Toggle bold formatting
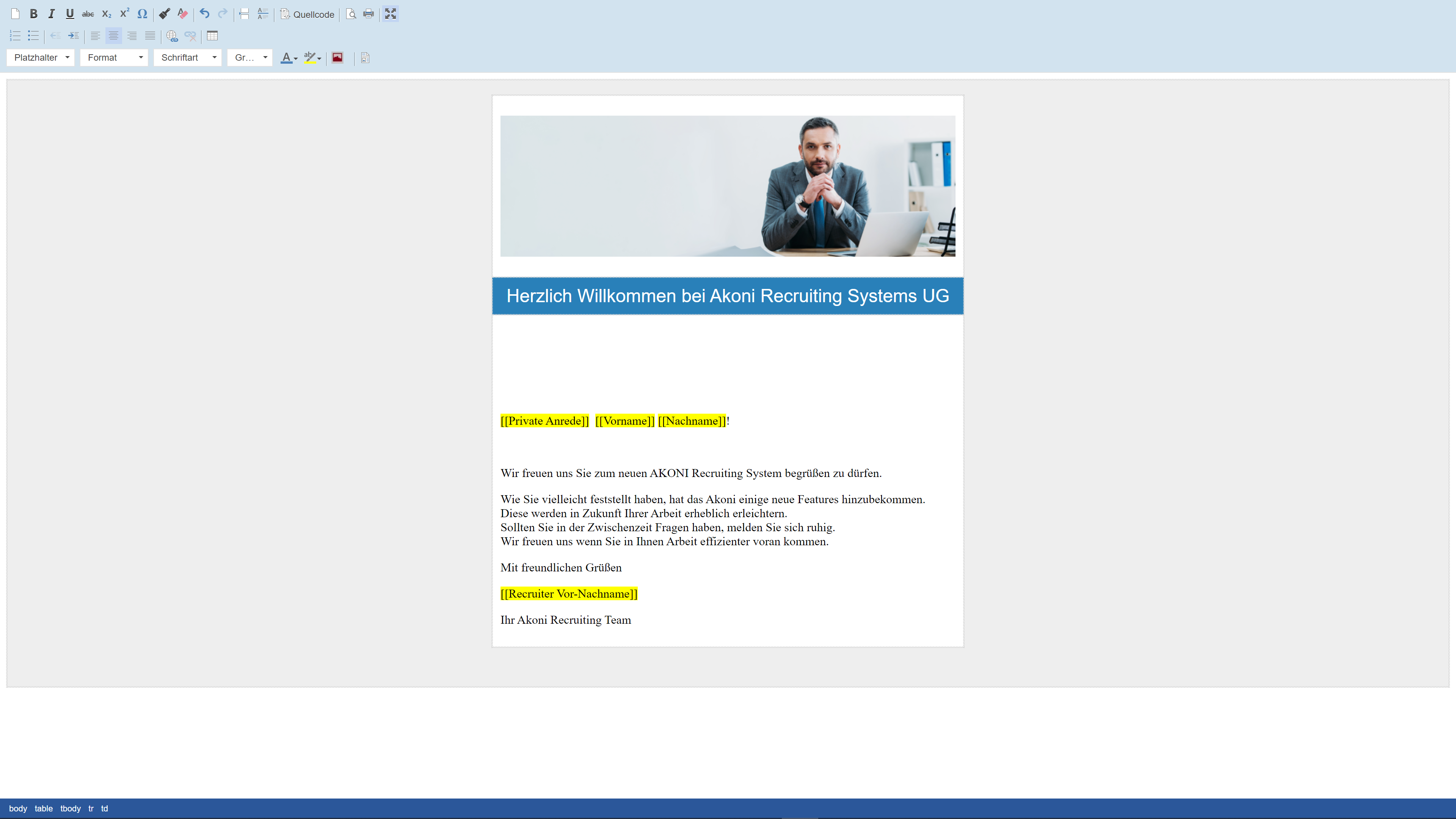 (33, 14)
